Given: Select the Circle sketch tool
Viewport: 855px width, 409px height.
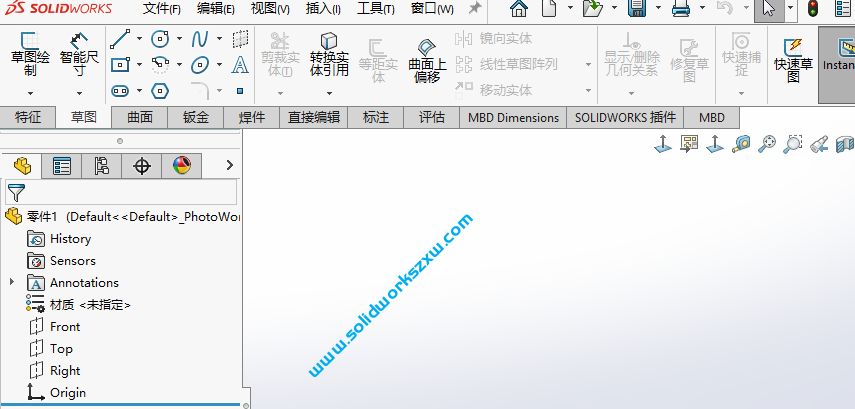Looking at the screenshot, I should pyautogui.click(x=160, y=39).
